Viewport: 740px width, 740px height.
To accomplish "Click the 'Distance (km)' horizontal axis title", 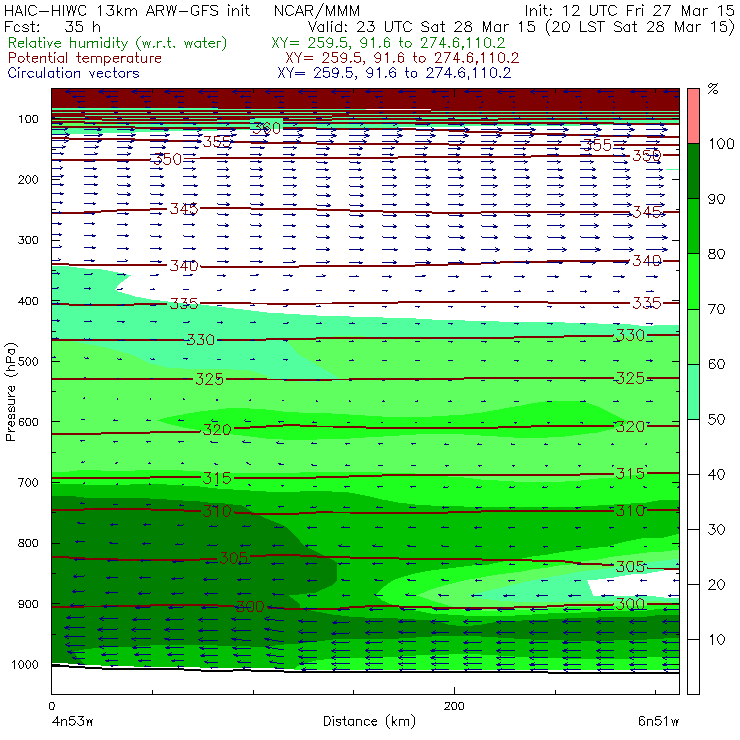I will coord(370,721).
